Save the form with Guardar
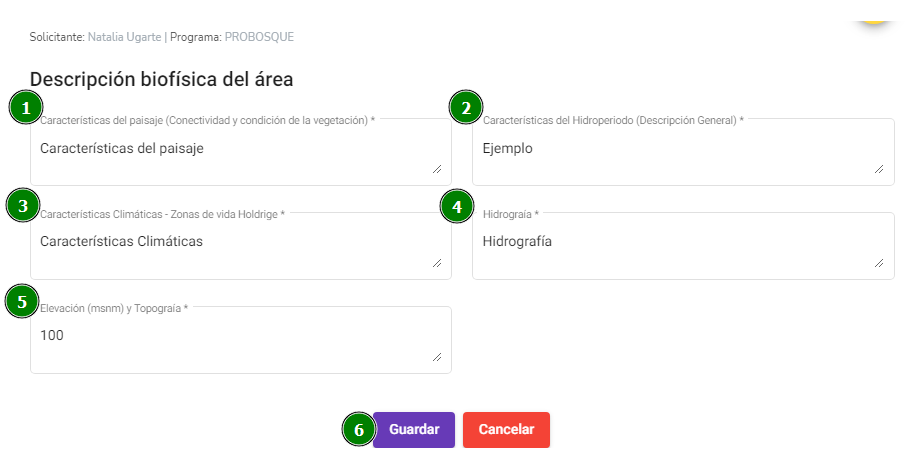Screen dimensions: 924x468 point(414,430)
